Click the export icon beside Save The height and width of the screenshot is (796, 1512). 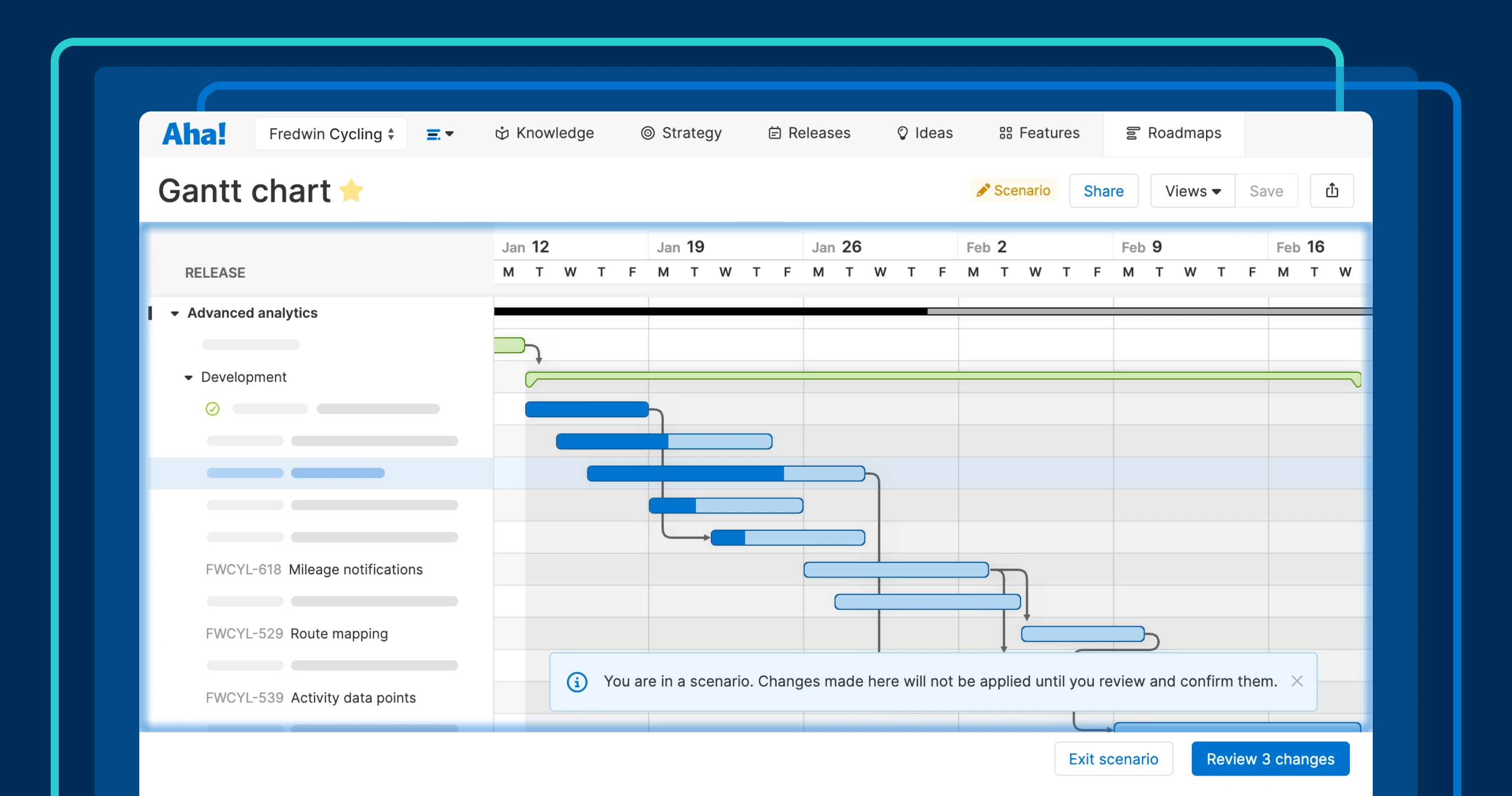tap(1332, 190)
